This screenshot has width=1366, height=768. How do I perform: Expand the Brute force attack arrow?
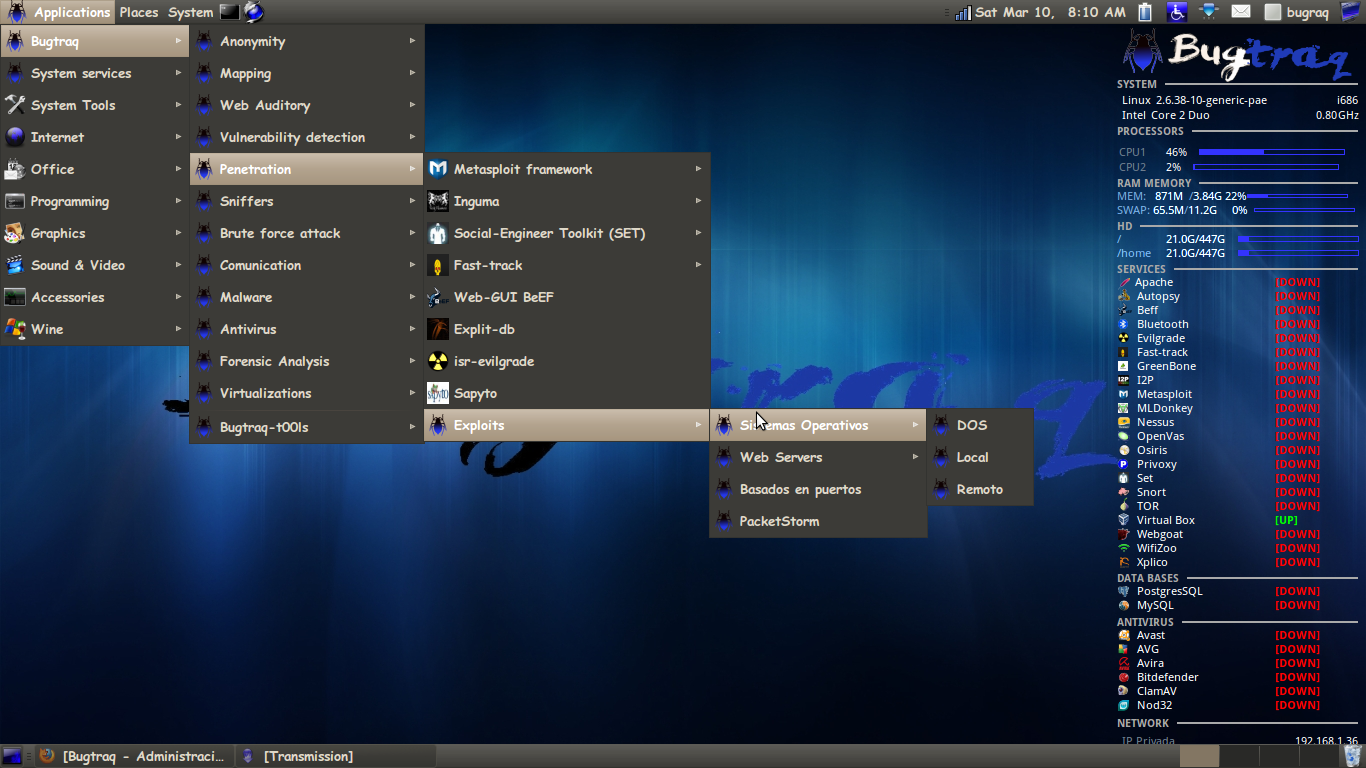coord(412,233)
